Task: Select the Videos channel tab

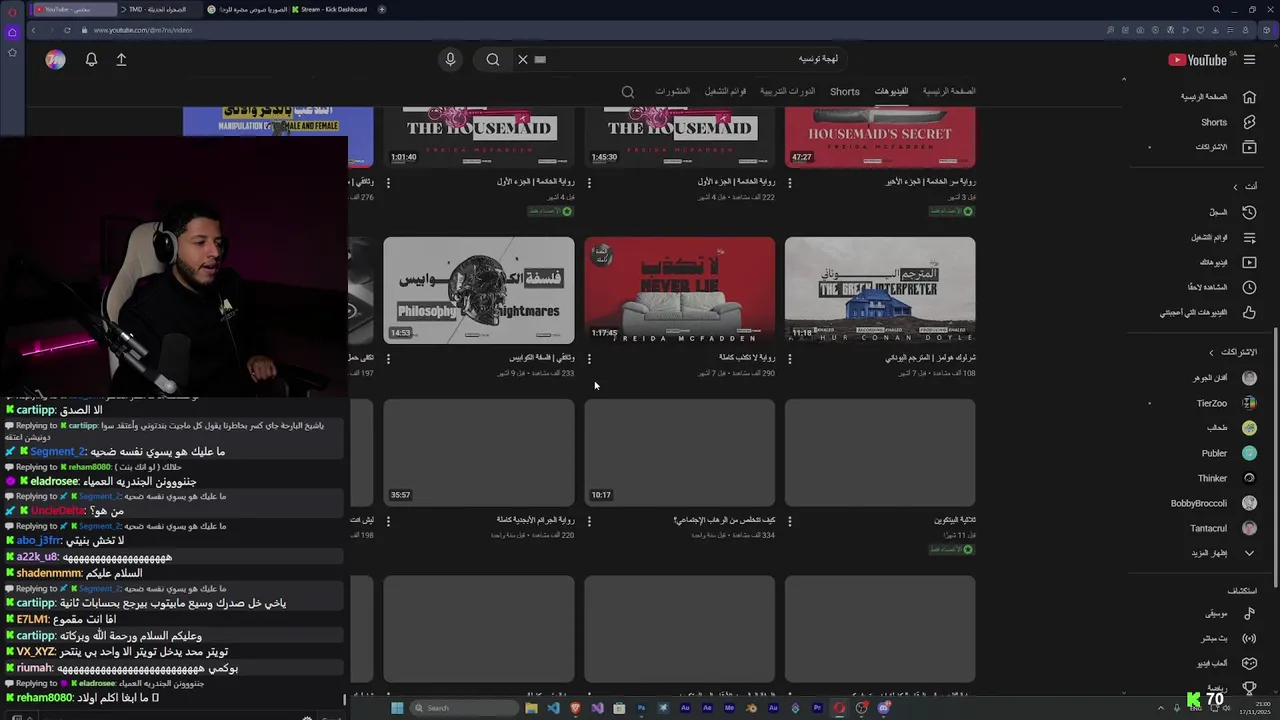Action: pyautogui.click(x=891, y=91)
